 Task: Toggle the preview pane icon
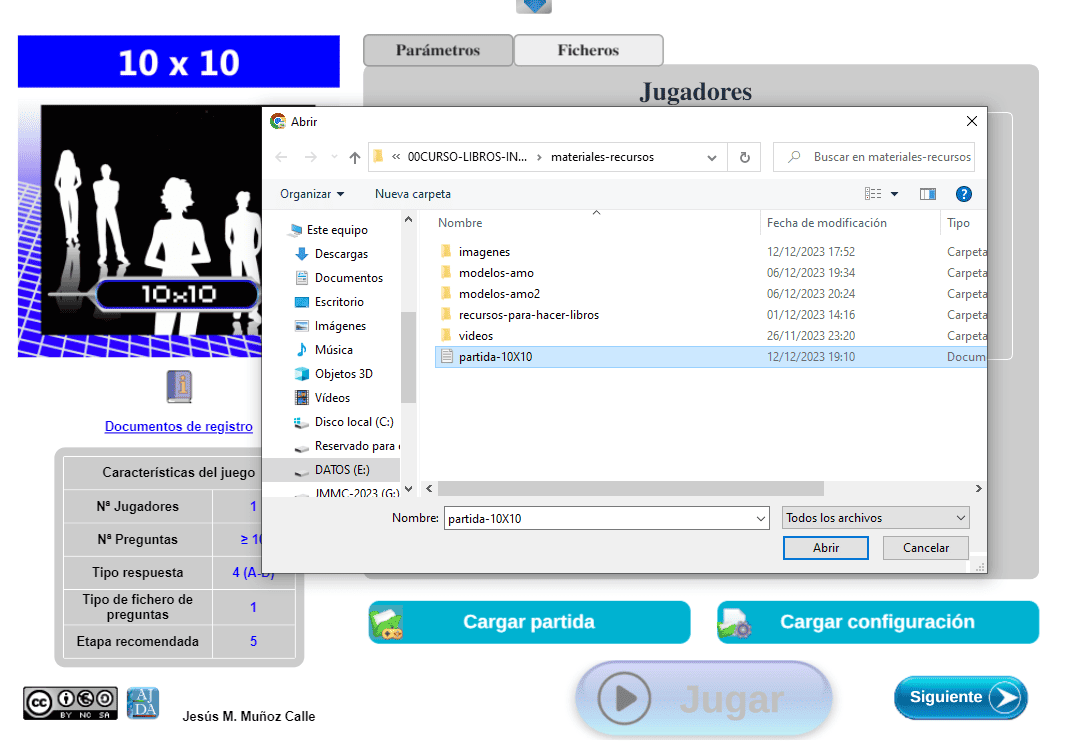(927, 194)
